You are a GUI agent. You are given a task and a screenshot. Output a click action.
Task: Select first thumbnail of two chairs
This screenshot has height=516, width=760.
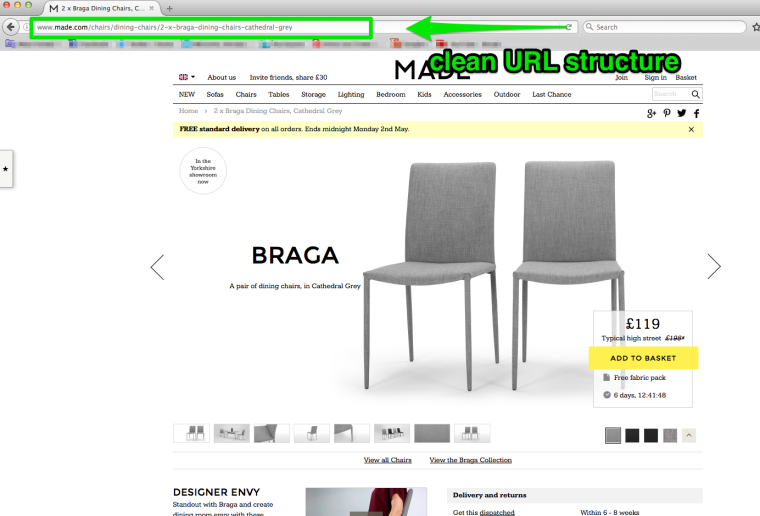[191, 433]
